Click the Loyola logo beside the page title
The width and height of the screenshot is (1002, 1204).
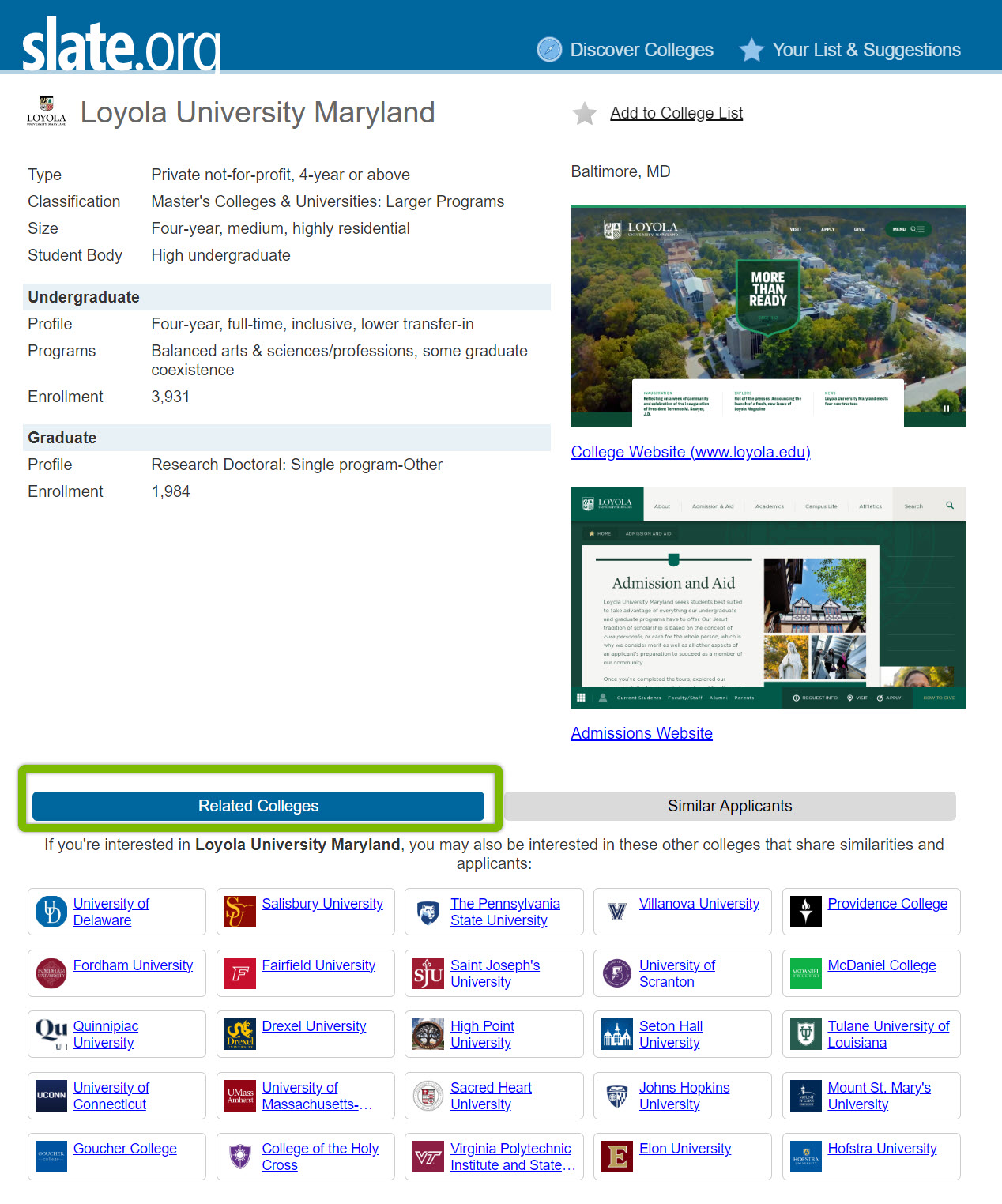pyautogui.click(x=47, y=112)
